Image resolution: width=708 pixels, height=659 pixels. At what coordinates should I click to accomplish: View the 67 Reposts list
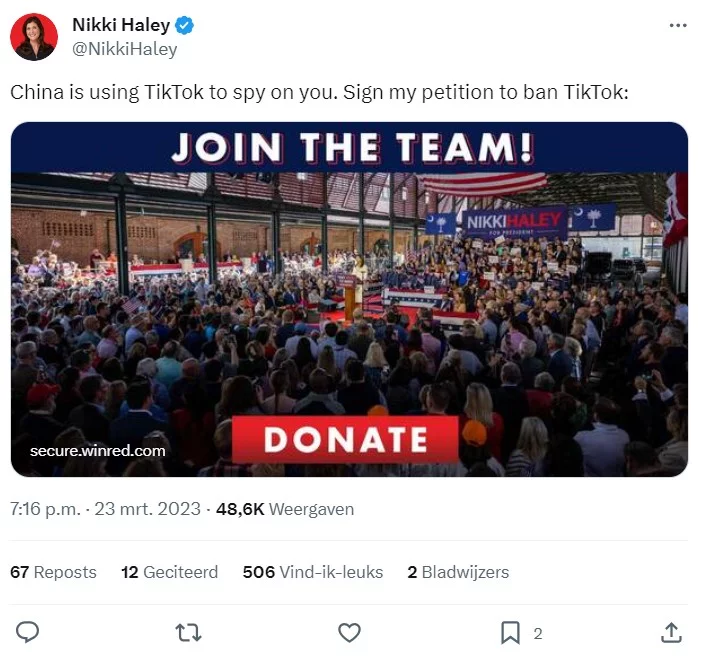53,572
